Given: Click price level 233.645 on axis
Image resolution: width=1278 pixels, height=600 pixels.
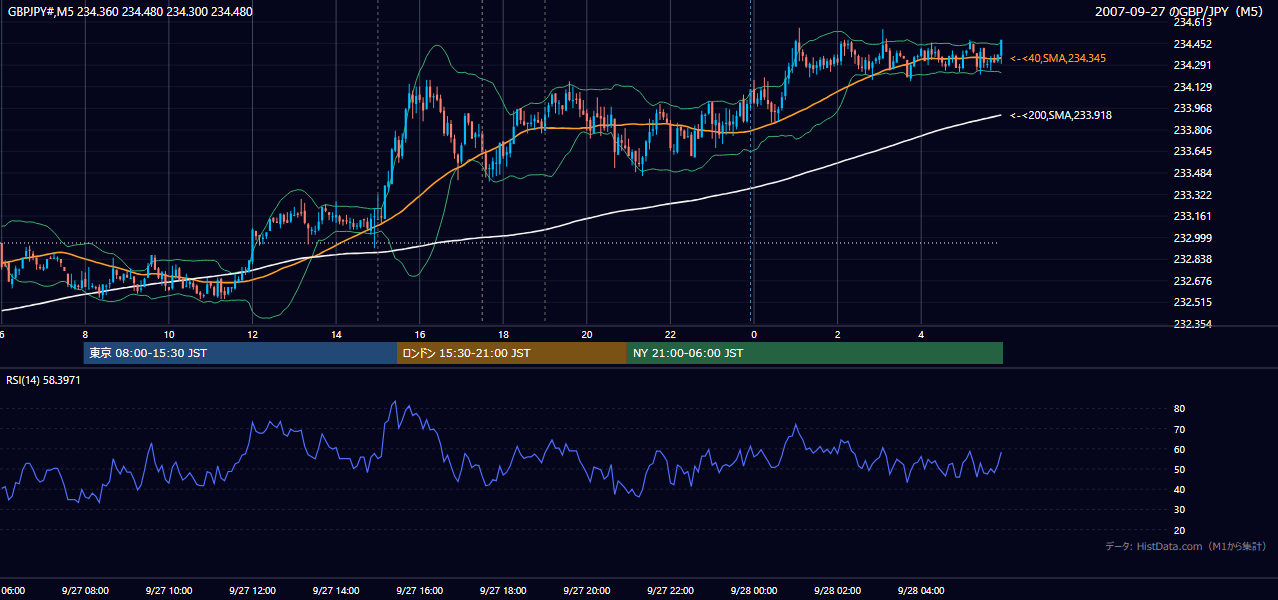Looking at the screenshot, I should tap(1192, 151).
